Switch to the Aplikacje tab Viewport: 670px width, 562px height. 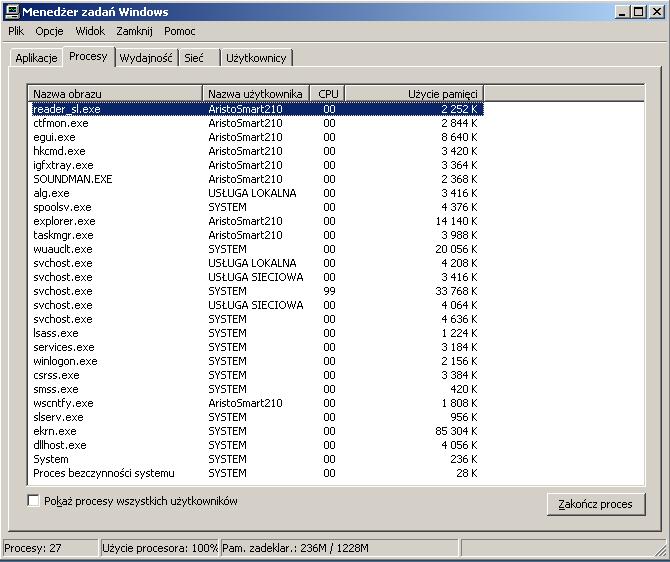coord(36,58)
